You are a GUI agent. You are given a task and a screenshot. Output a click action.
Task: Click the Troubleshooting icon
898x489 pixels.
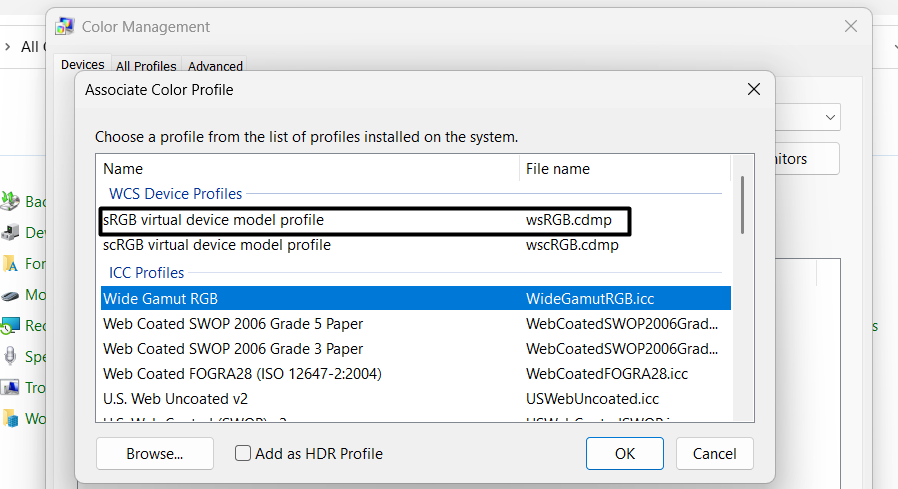point(10,388)
